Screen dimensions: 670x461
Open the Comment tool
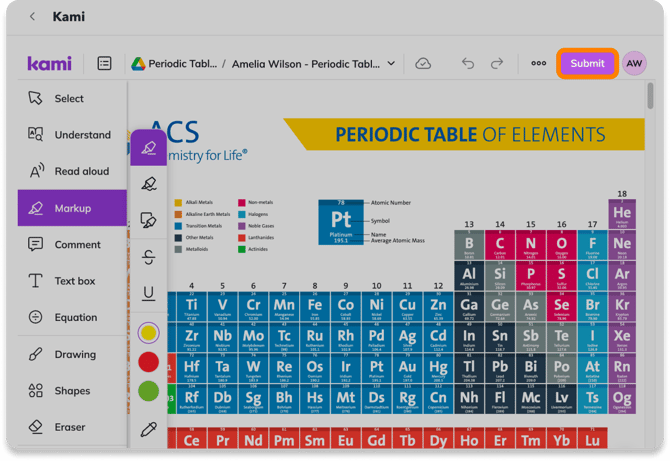click(72, 244)
